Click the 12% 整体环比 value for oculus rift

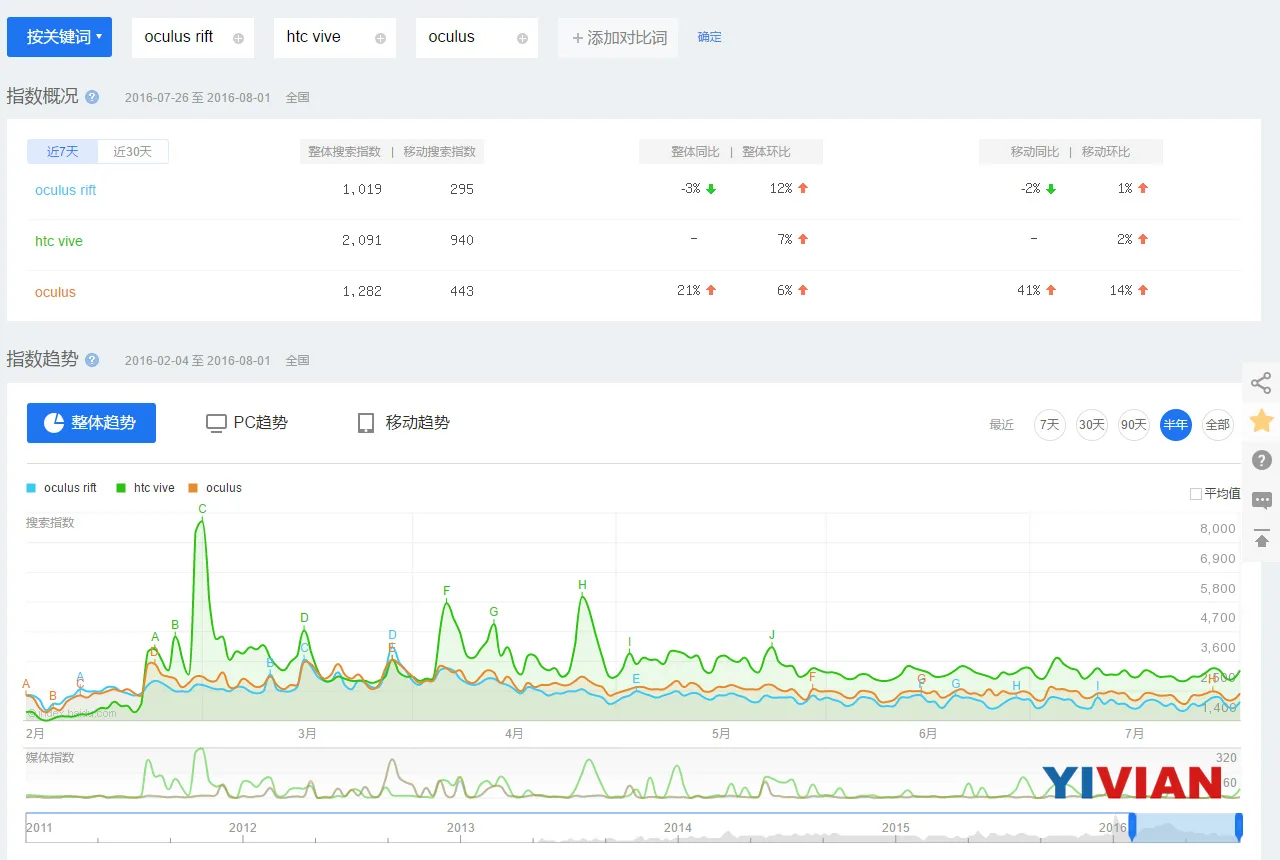(781, 189)
